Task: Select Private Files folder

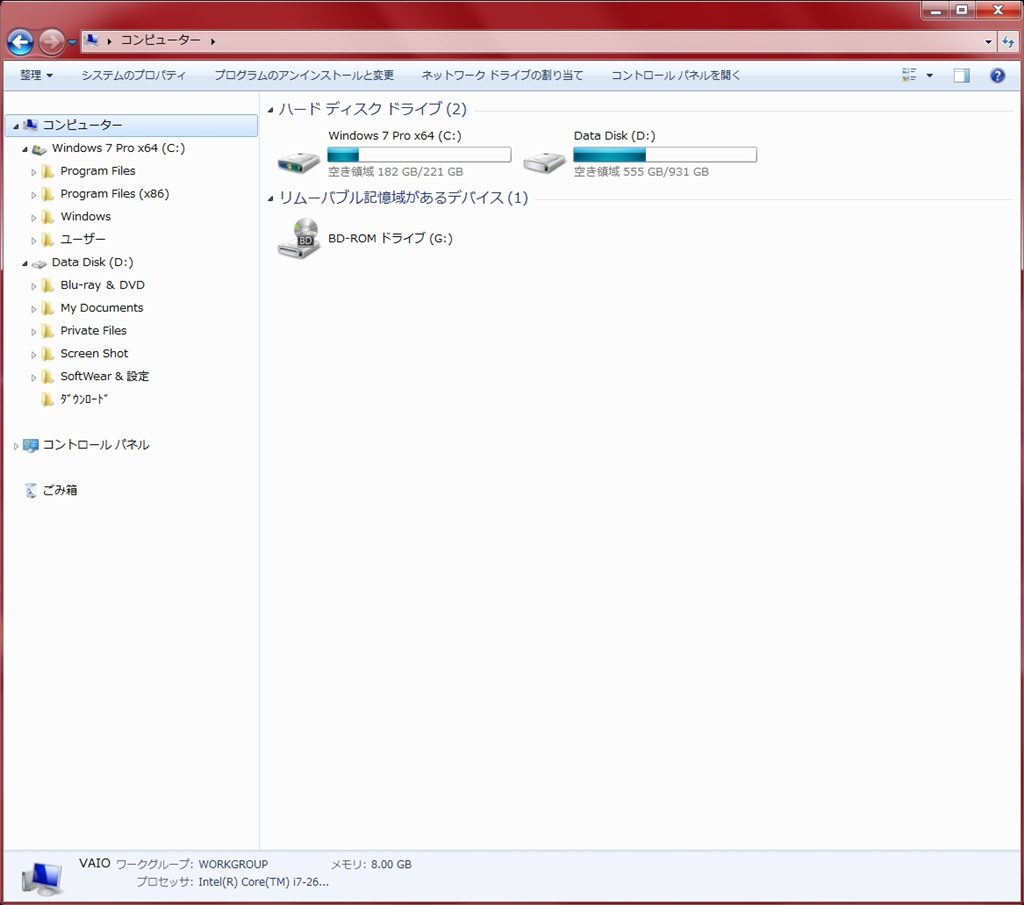Action: click(x=93, y=331)
